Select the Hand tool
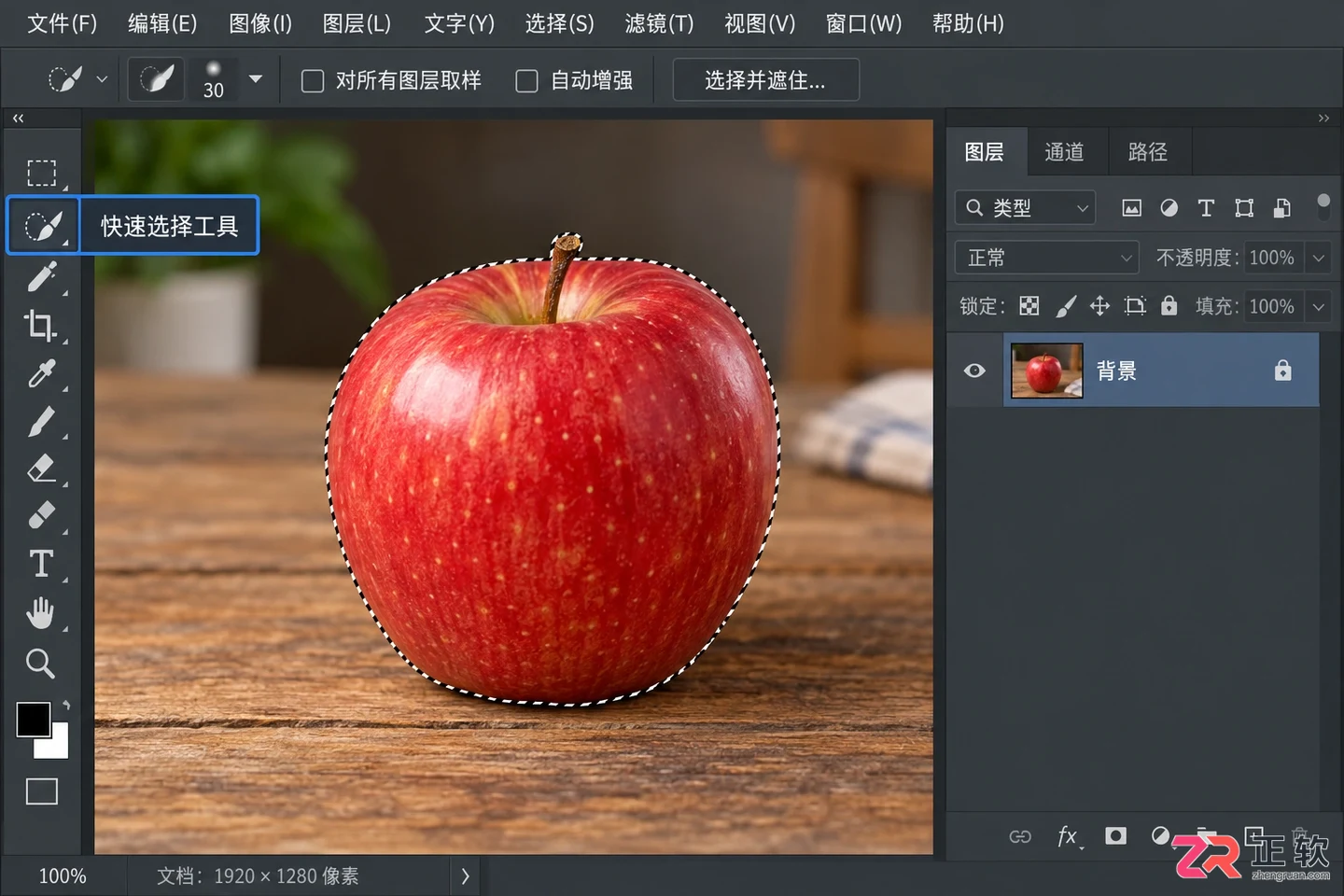Viewport: 1344px width, 896px height. 41,613
